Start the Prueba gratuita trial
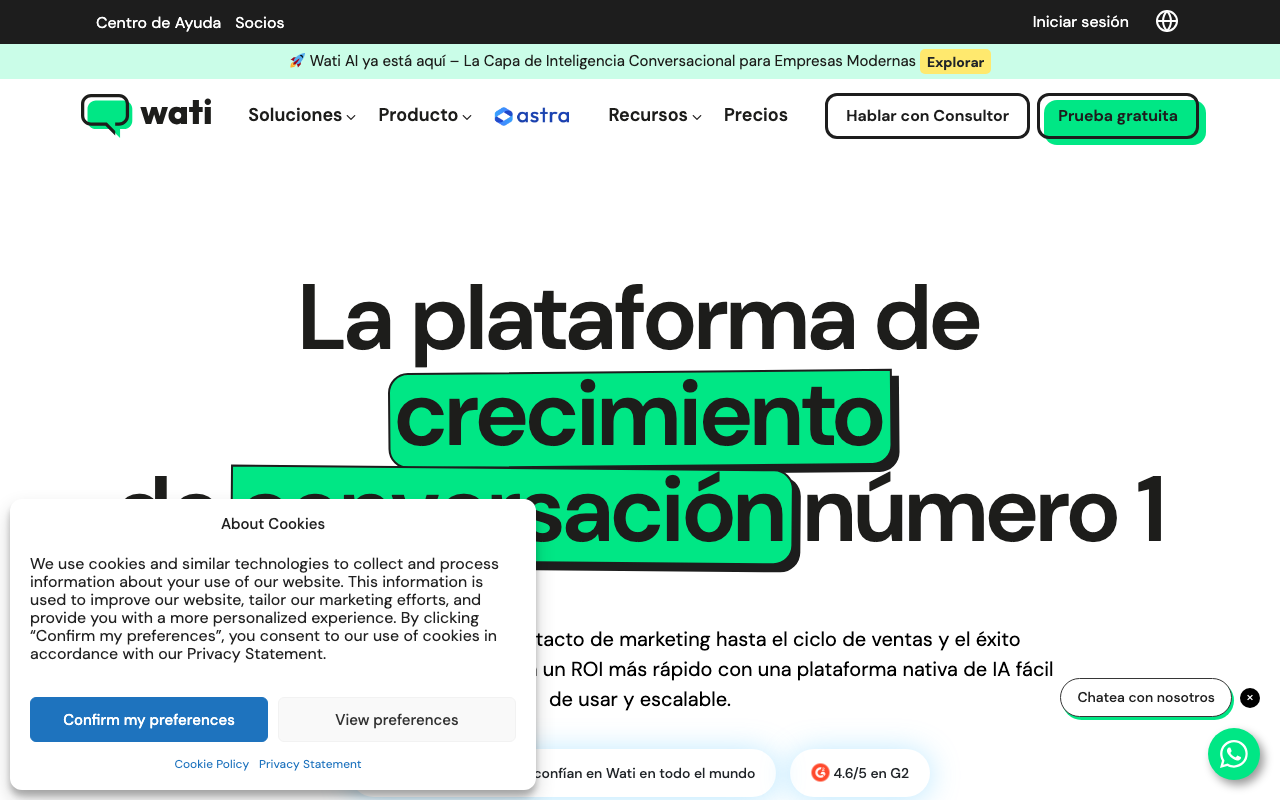1280x800 pixels. click(1118, 116)
